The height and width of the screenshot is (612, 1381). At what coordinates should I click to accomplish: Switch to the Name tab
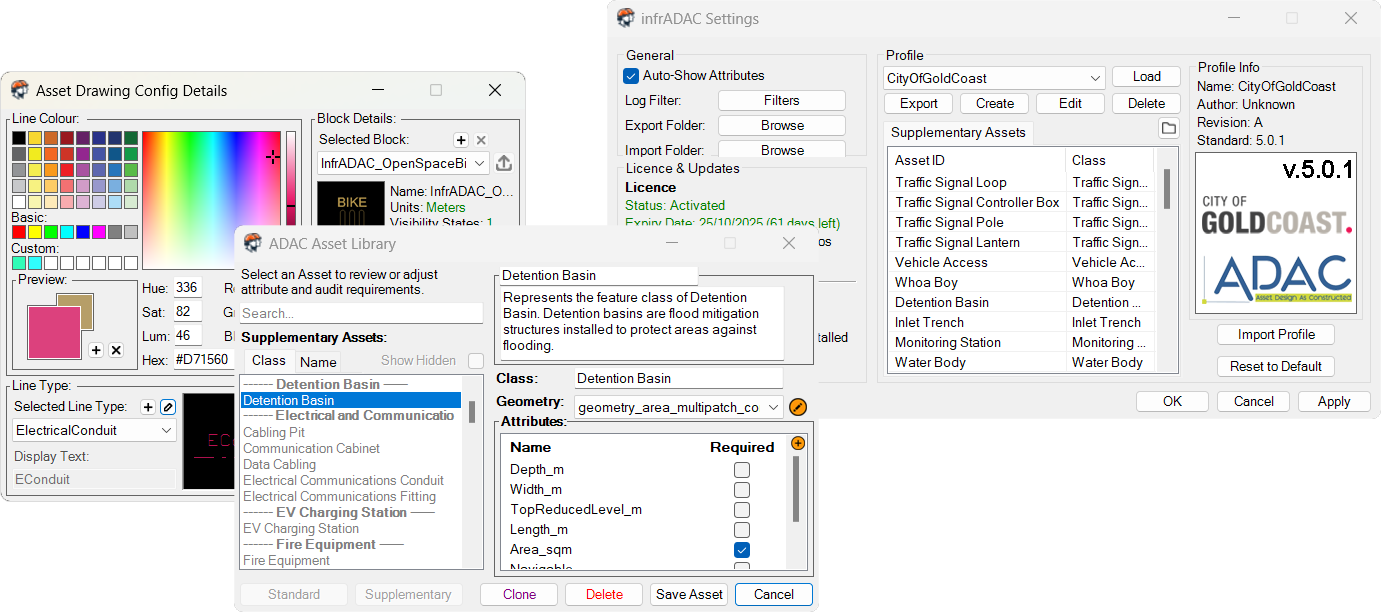click(x=318, y=362)
